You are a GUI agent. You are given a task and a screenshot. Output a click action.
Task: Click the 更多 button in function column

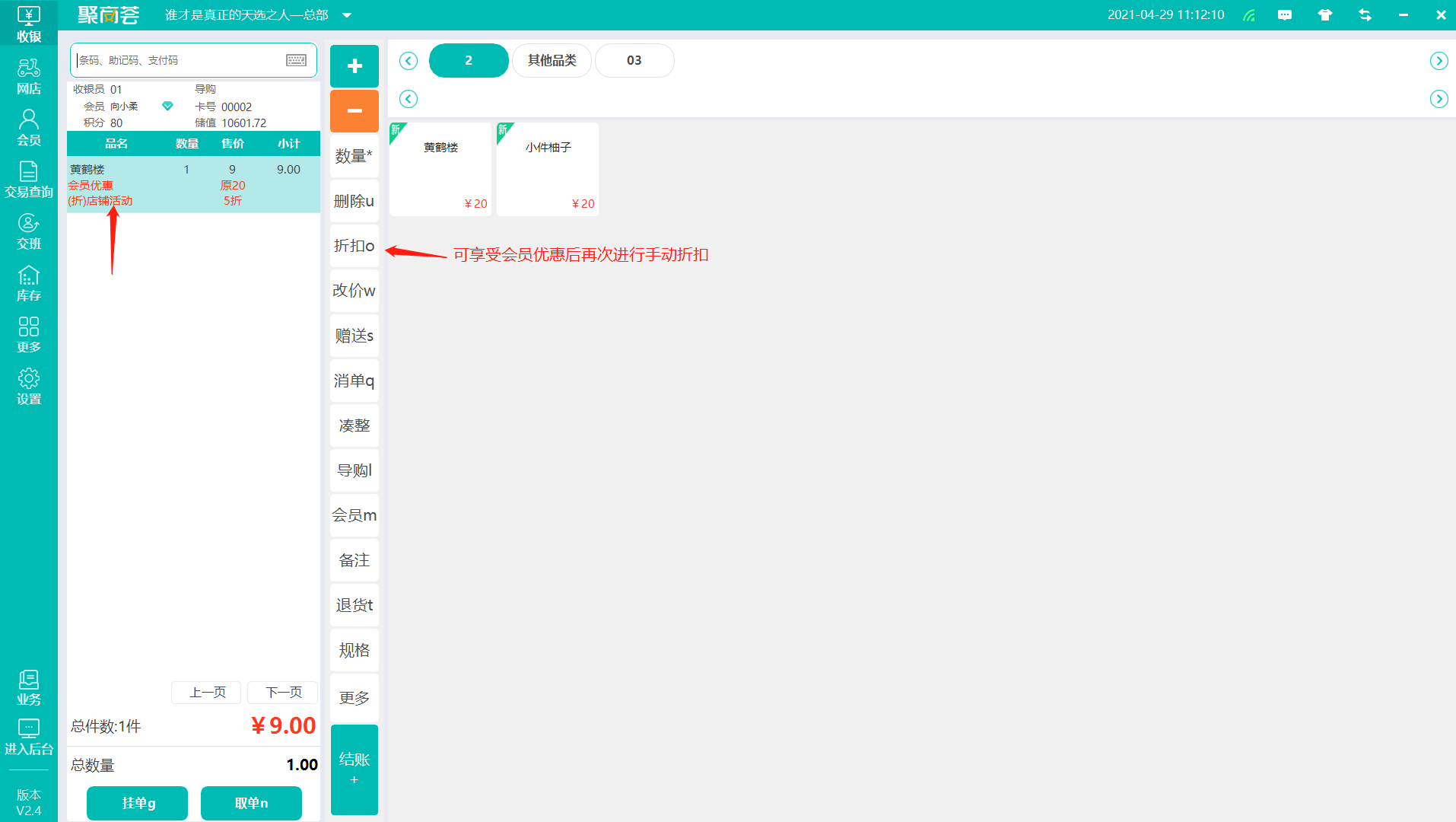(354, 698)
